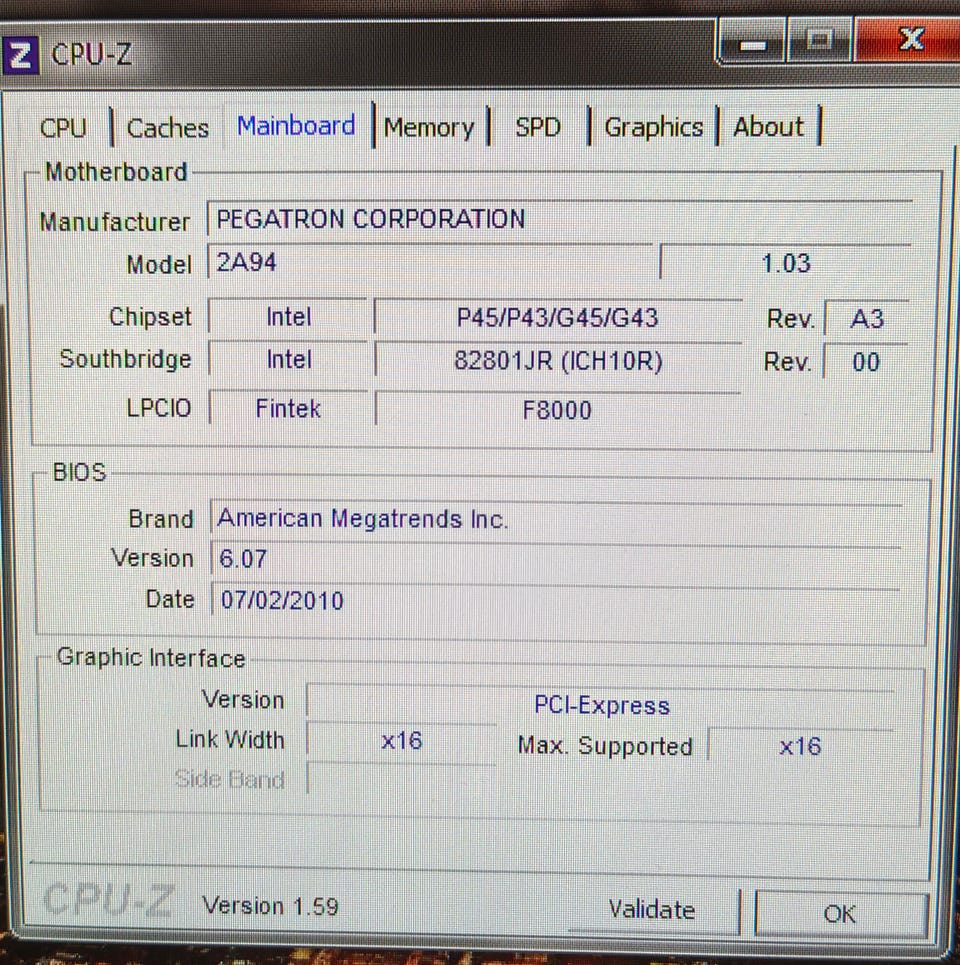The image size is (960, 965).
Task: Open the Caches tab
Action: pyautogui.click(x=168, y=127)
